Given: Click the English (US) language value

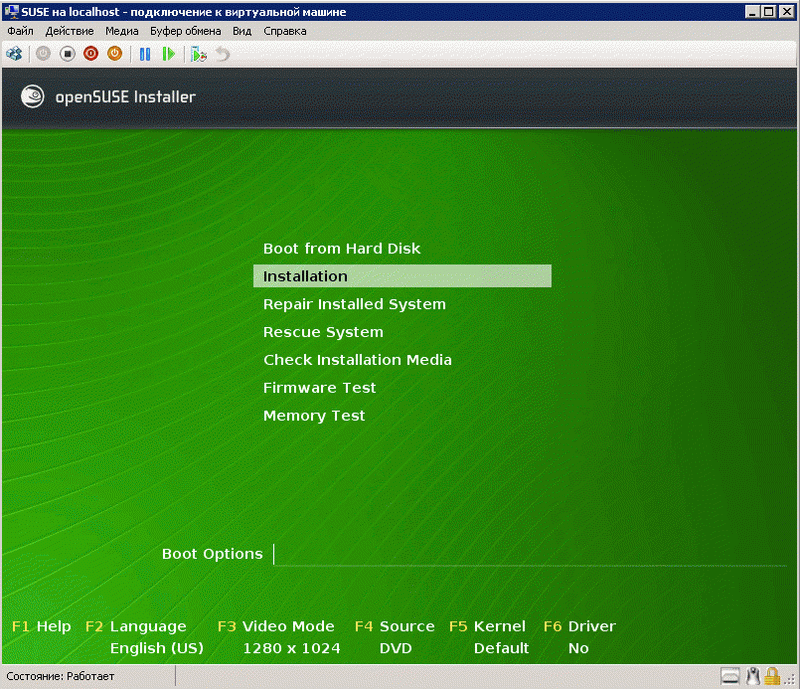Looking at the screenshot, I should pyautogui.click(x=157, y=648).
